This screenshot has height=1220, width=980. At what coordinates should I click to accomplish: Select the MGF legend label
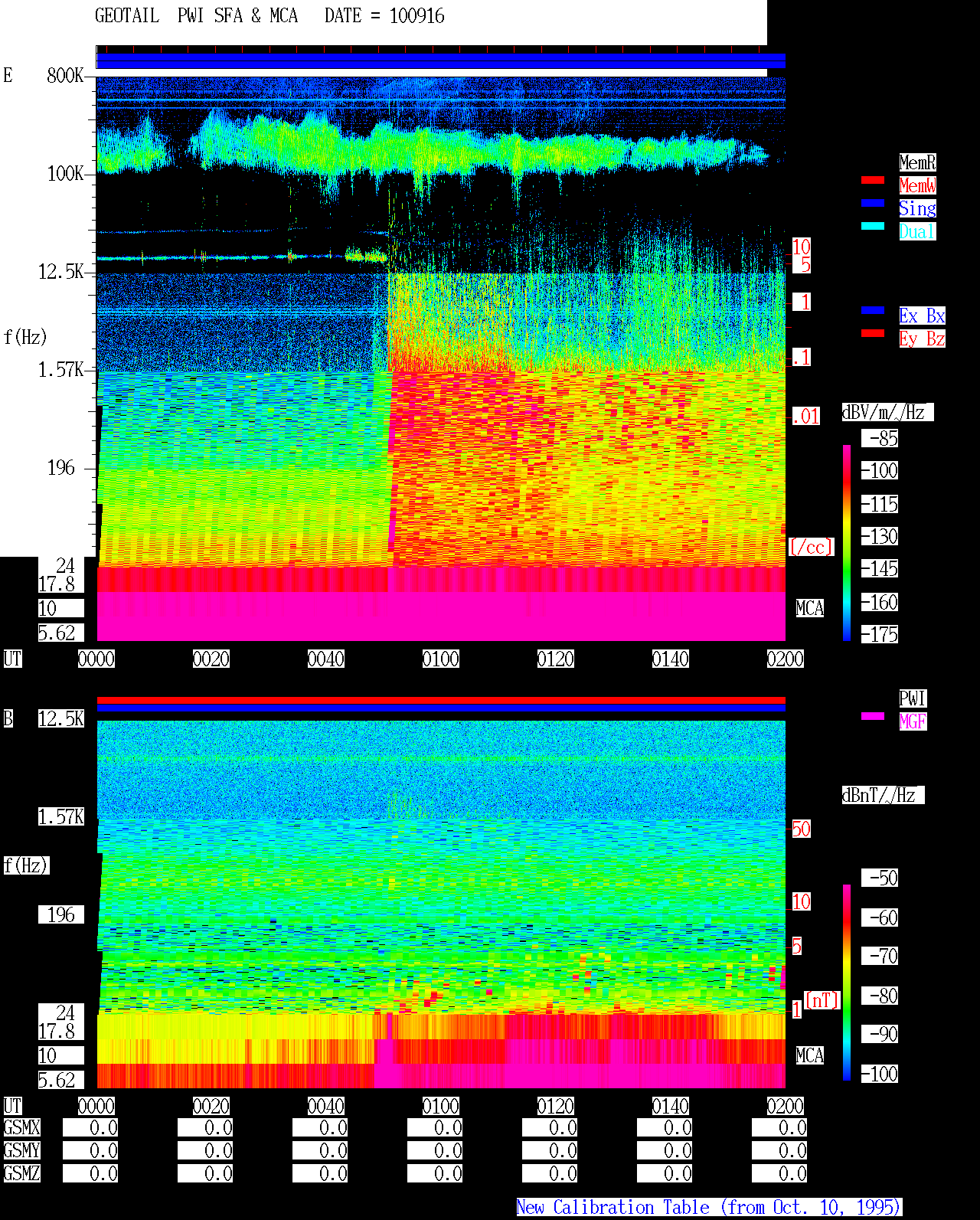[x=913, y=721]
